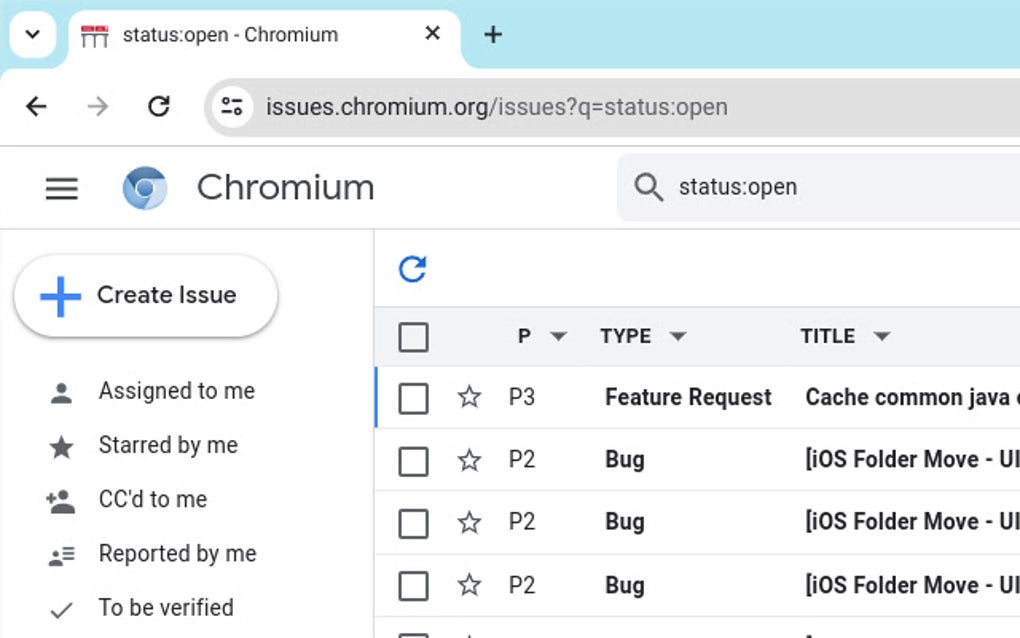Open the hamburger navigation menu
Image resolution: width=1020 pixels, height=638 pixels.
pos(62,188)
